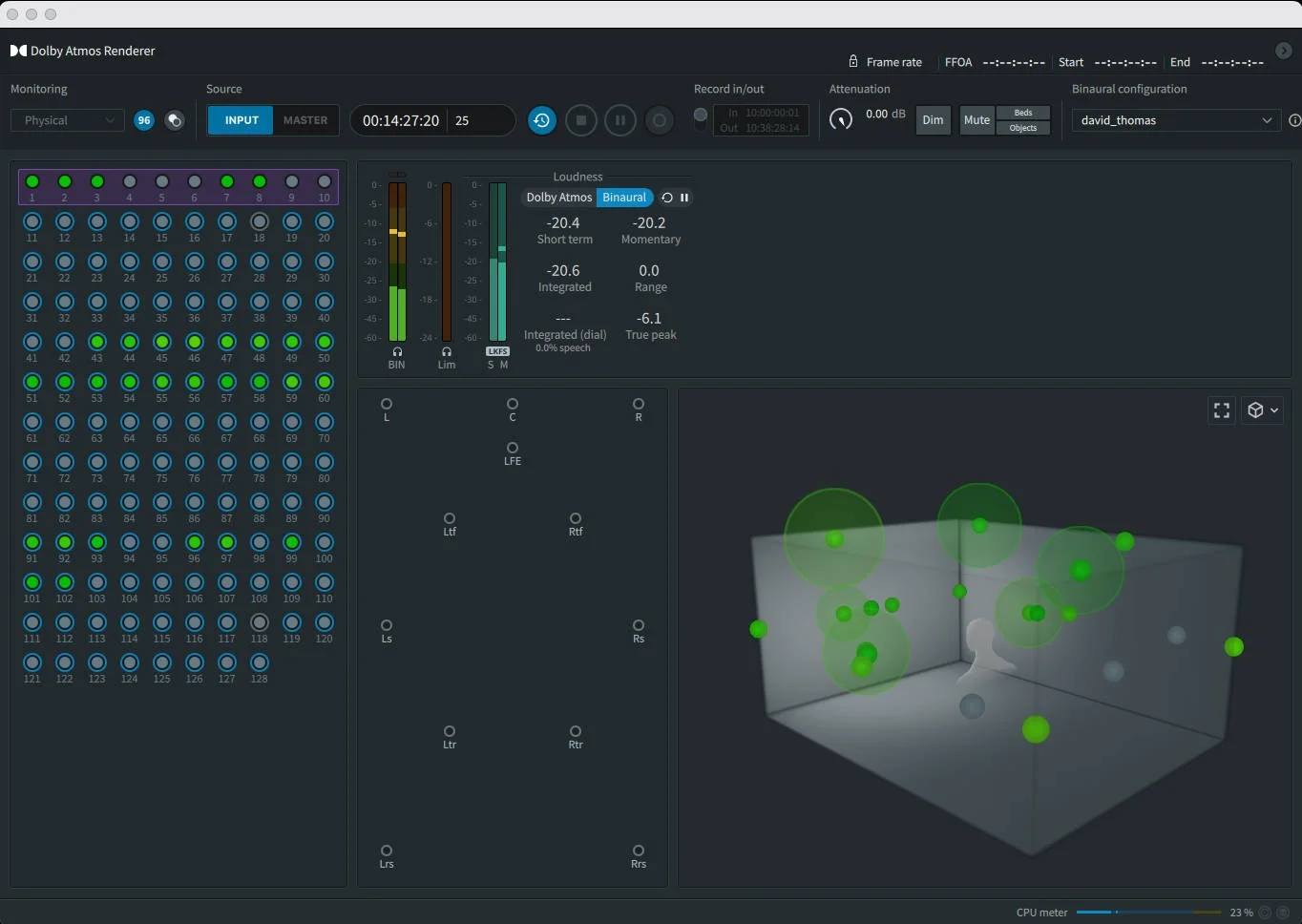Viewport: 1302px width, 924px height.
Task: Click the record transport button
Action: (659, 120)
